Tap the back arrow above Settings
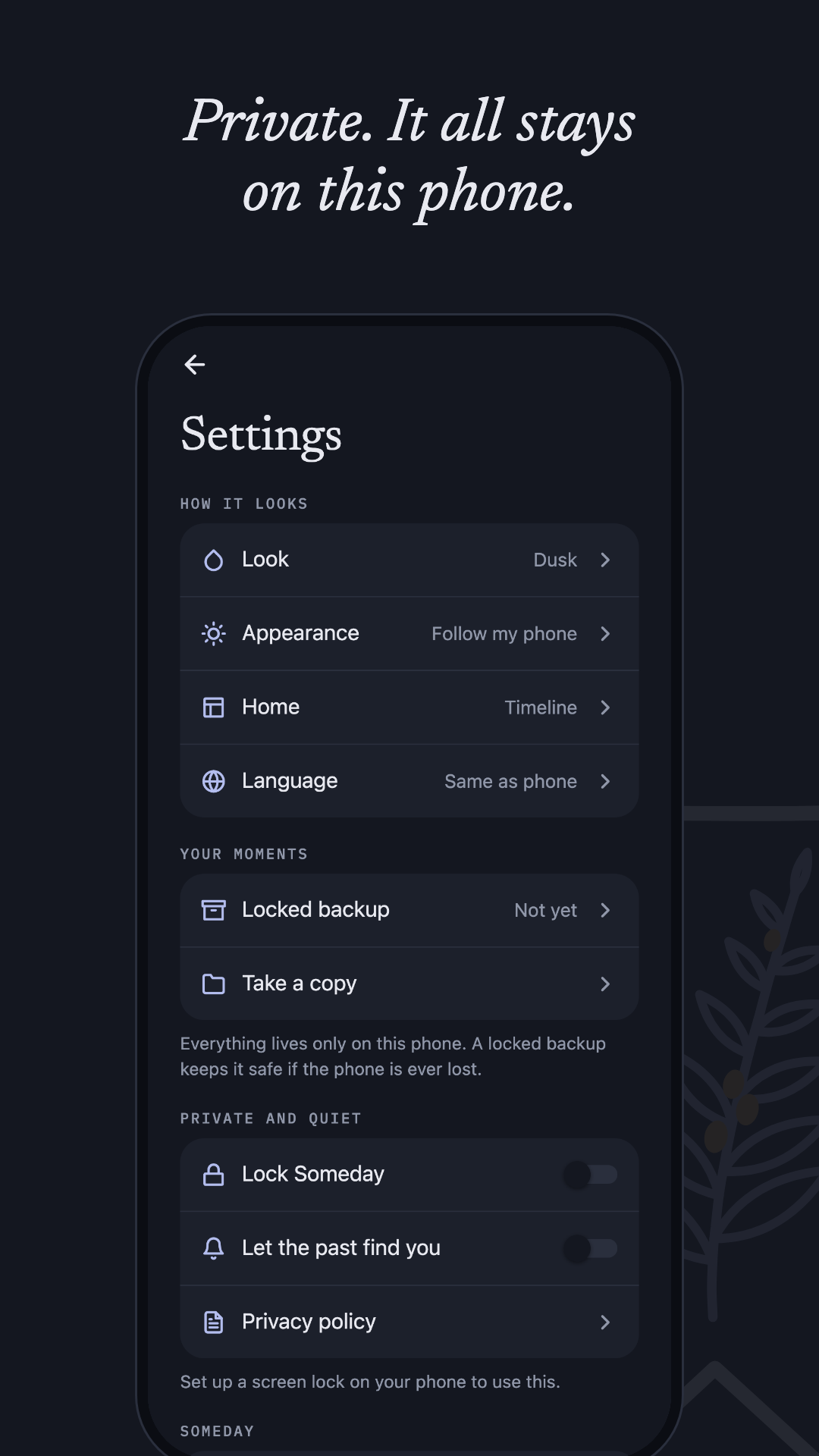 click(x=195, y=365)
